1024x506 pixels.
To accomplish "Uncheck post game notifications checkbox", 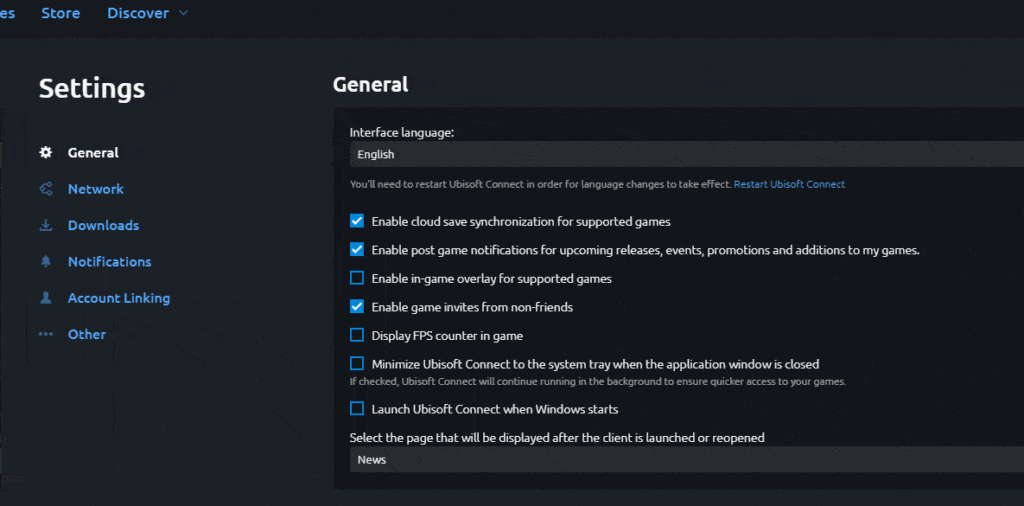I will tap(357, 249).
